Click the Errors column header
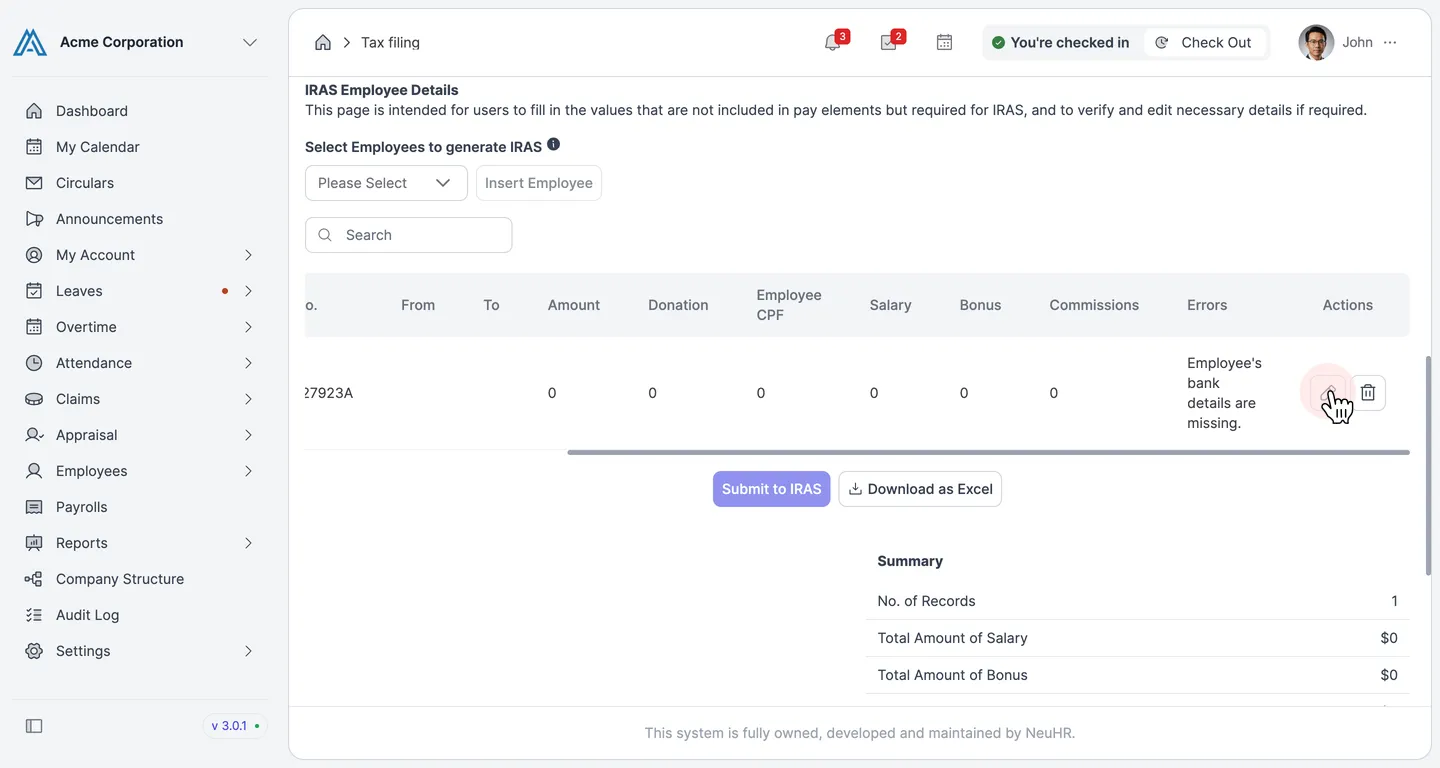Viewport: 1440px width, 768px height. pos(1207,305)
